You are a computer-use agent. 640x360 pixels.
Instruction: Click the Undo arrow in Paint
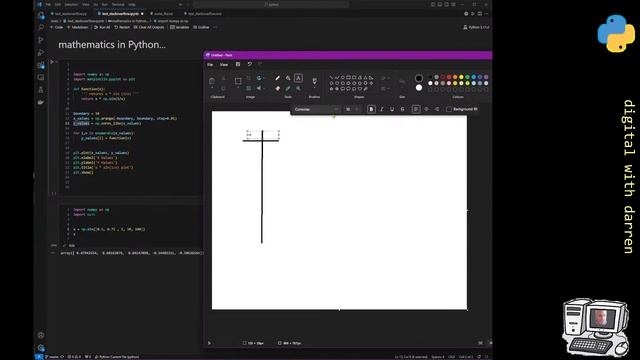249,64
